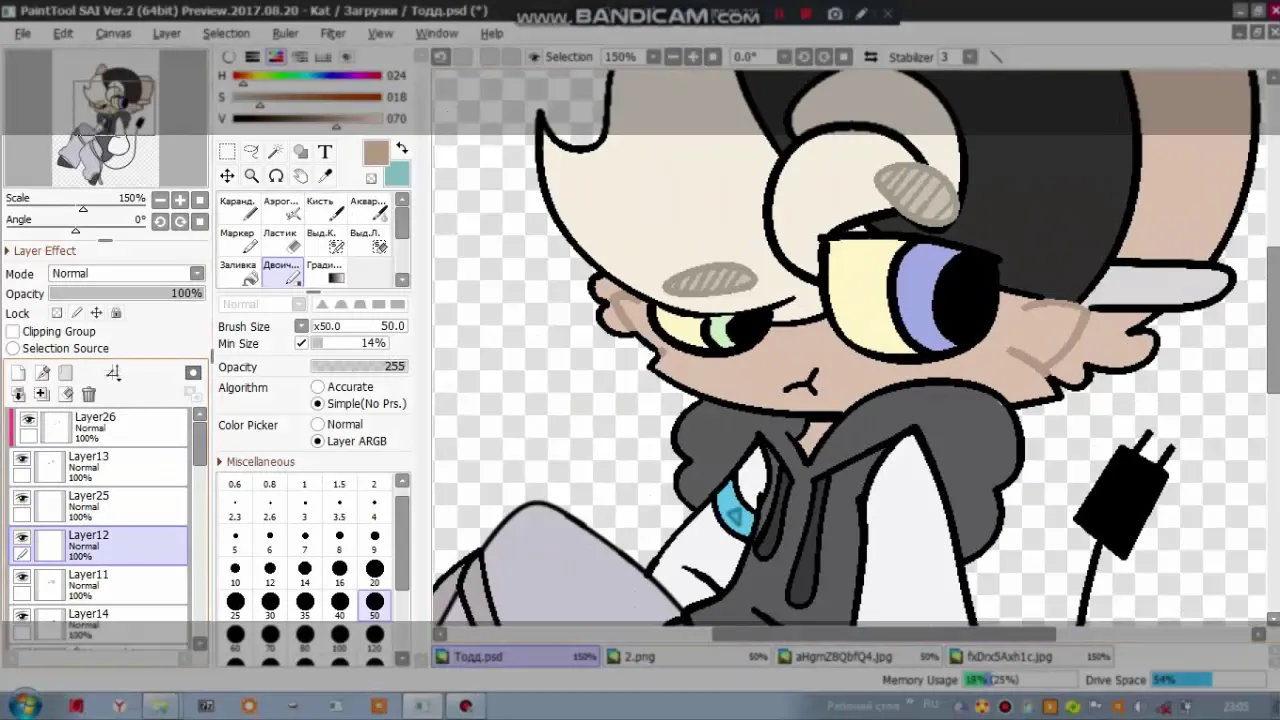Image resolution: width=1280 pixels, height=720 pixels.
Task: Select the Accurate algorithm radio button
Action: coord(318,387)
